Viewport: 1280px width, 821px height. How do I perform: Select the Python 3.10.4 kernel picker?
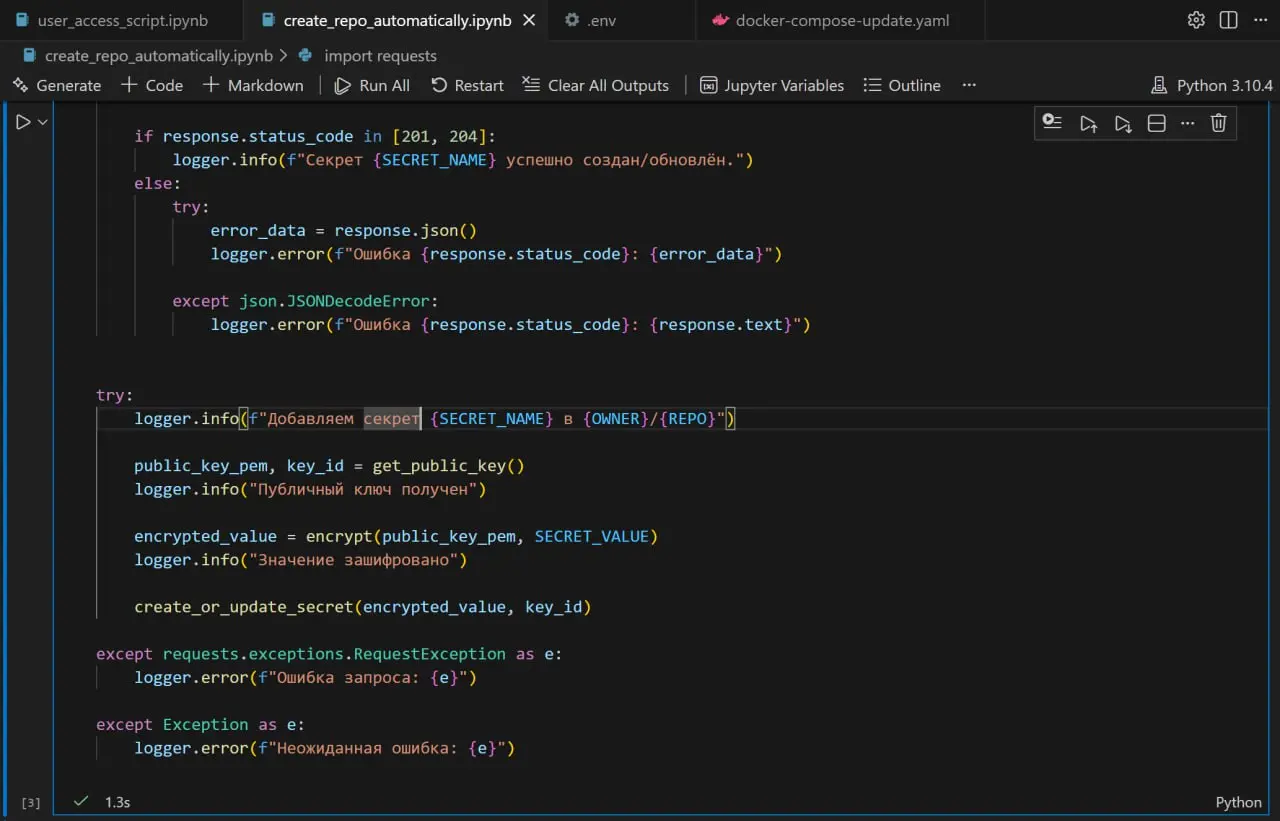pos(1212,85)
